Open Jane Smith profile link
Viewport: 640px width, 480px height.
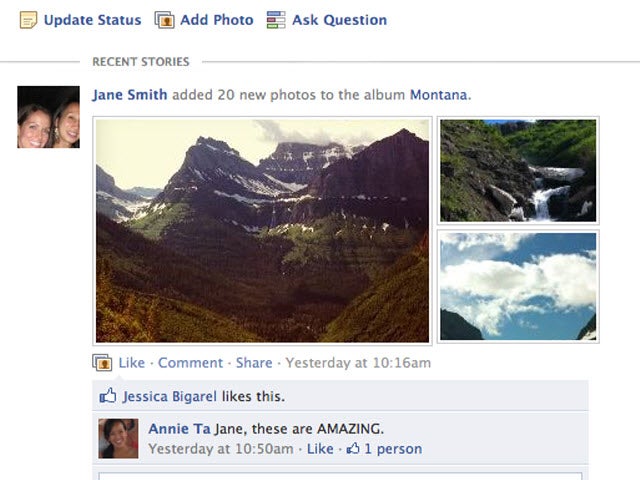pyautogui.click(x=129, y=95)
